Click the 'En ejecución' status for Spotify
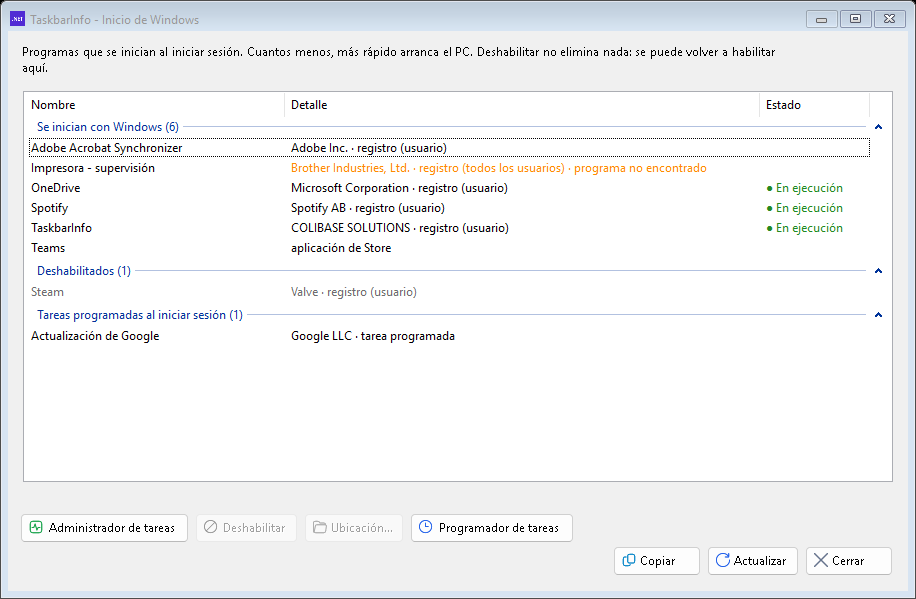The image size is (916, 599). pyautogui.click(x=804, y=208)
